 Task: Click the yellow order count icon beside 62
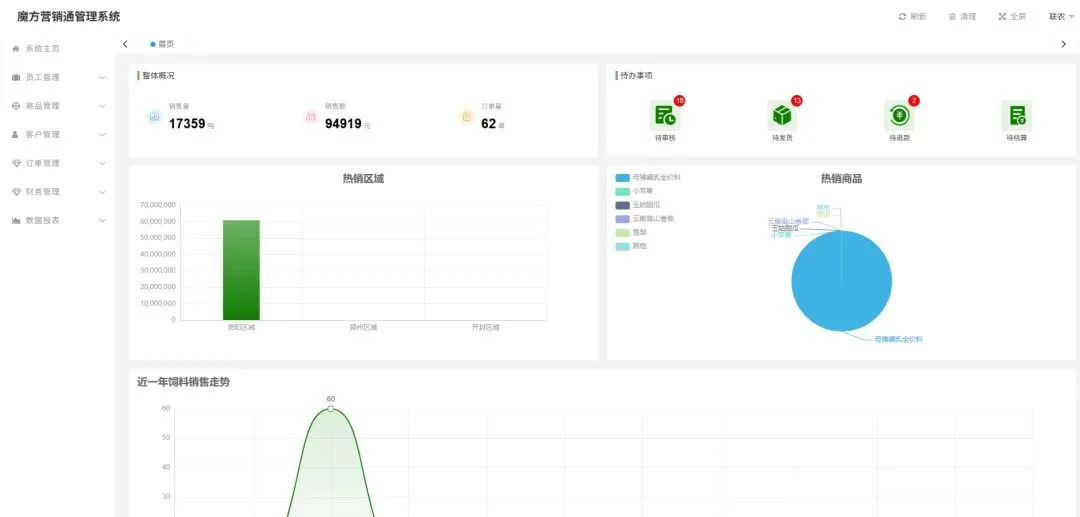[467, 117]
